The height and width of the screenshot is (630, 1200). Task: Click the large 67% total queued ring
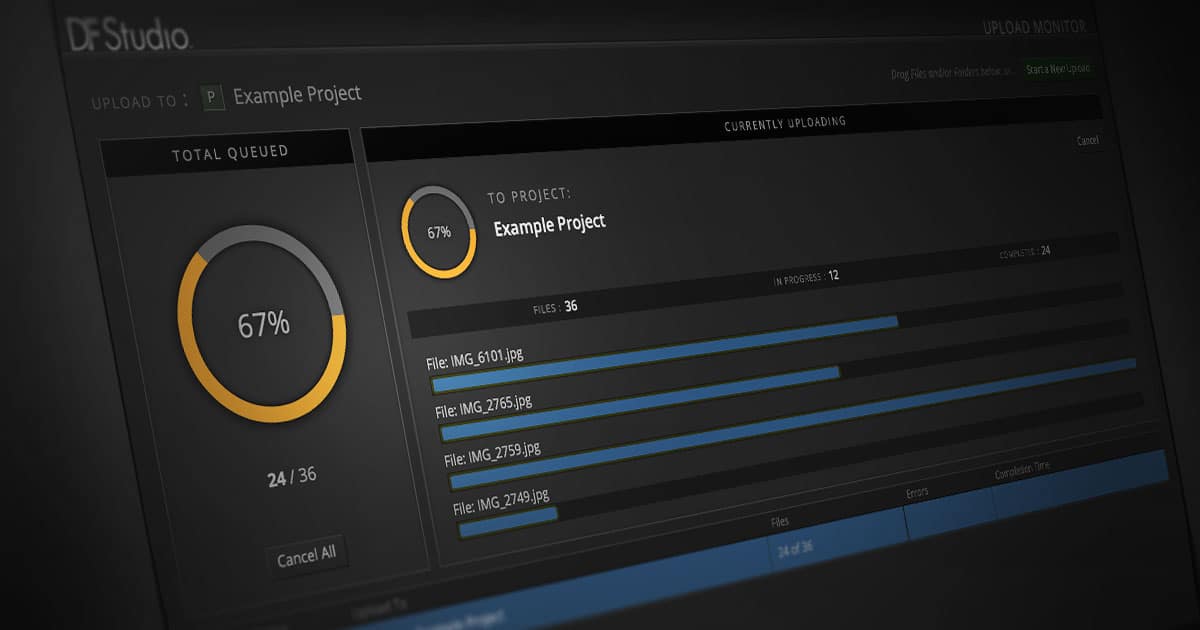262,324
